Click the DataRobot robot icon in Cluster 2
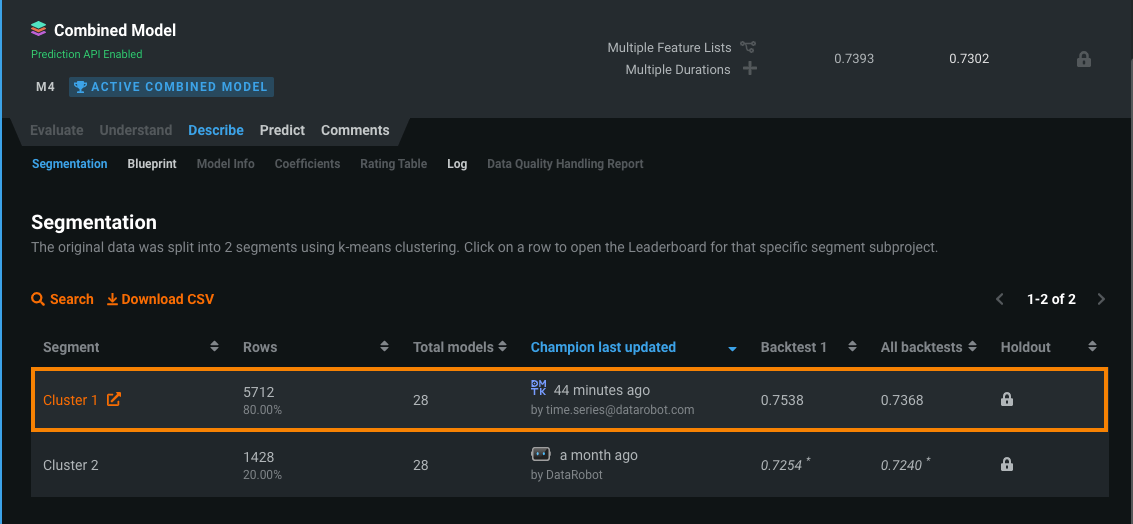 point(540,454)
